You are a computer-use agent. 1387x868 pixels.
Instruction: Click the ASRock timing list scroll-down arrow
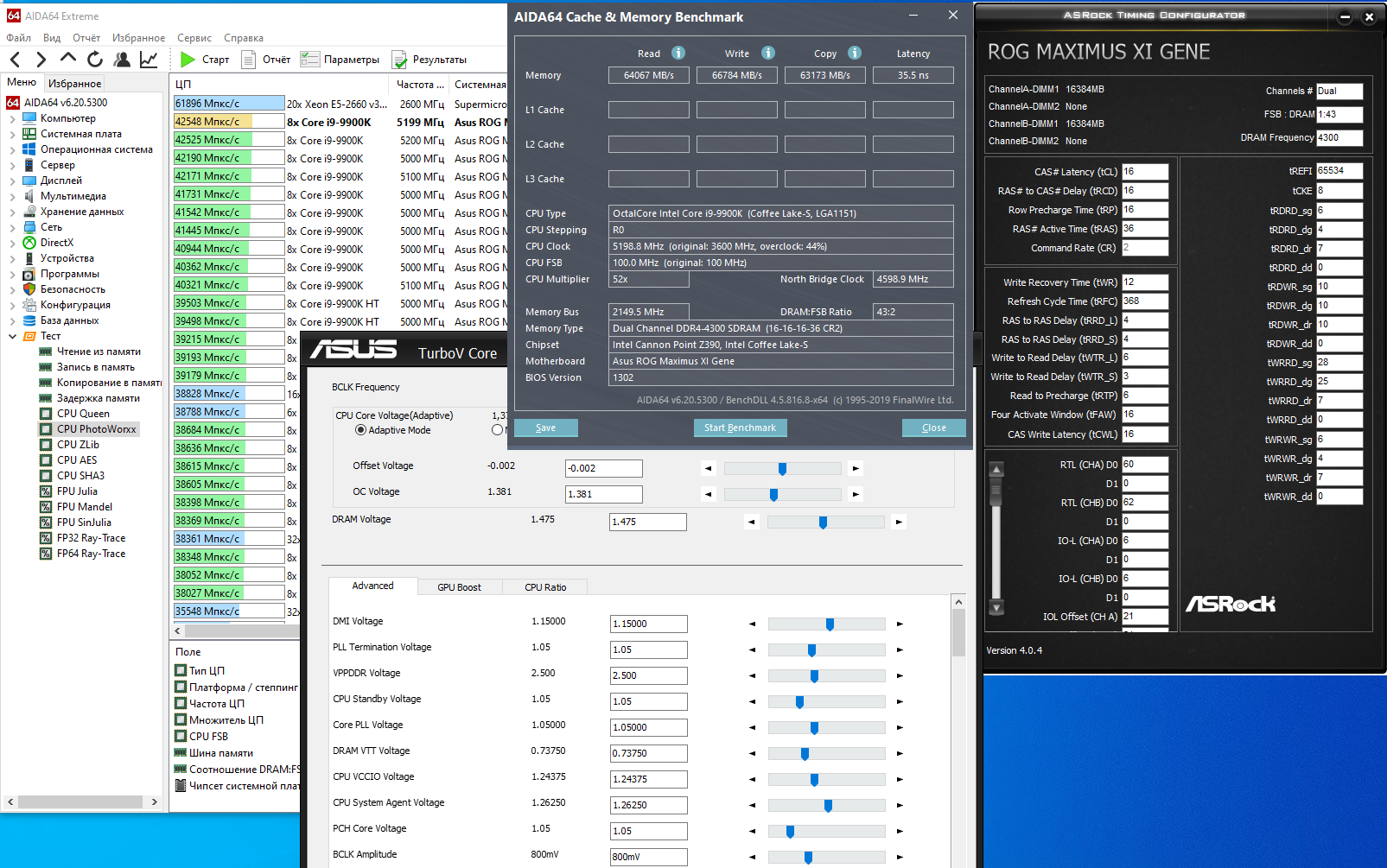point(996,608)
